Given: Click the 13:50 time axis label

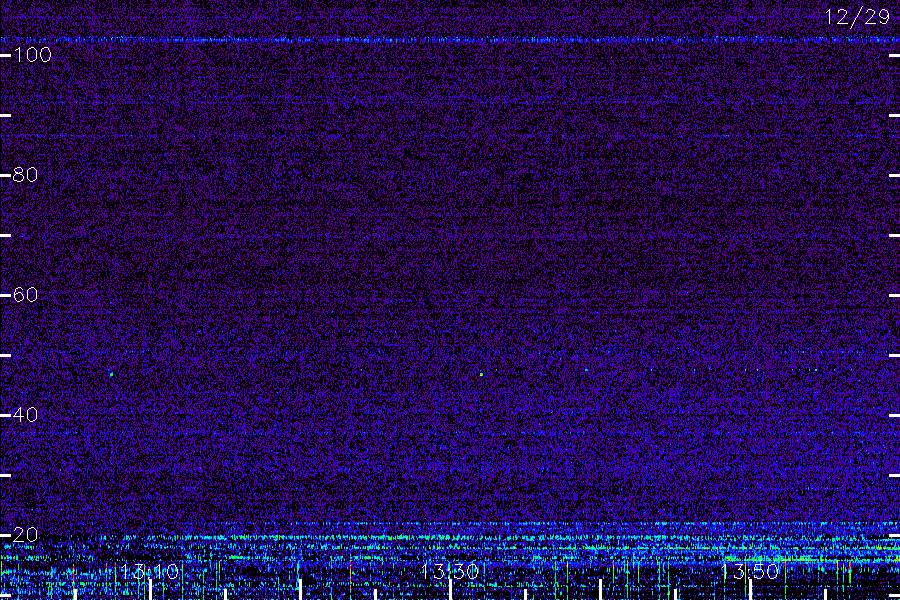Looking at the screenshot, I should [x=750, y=571].
